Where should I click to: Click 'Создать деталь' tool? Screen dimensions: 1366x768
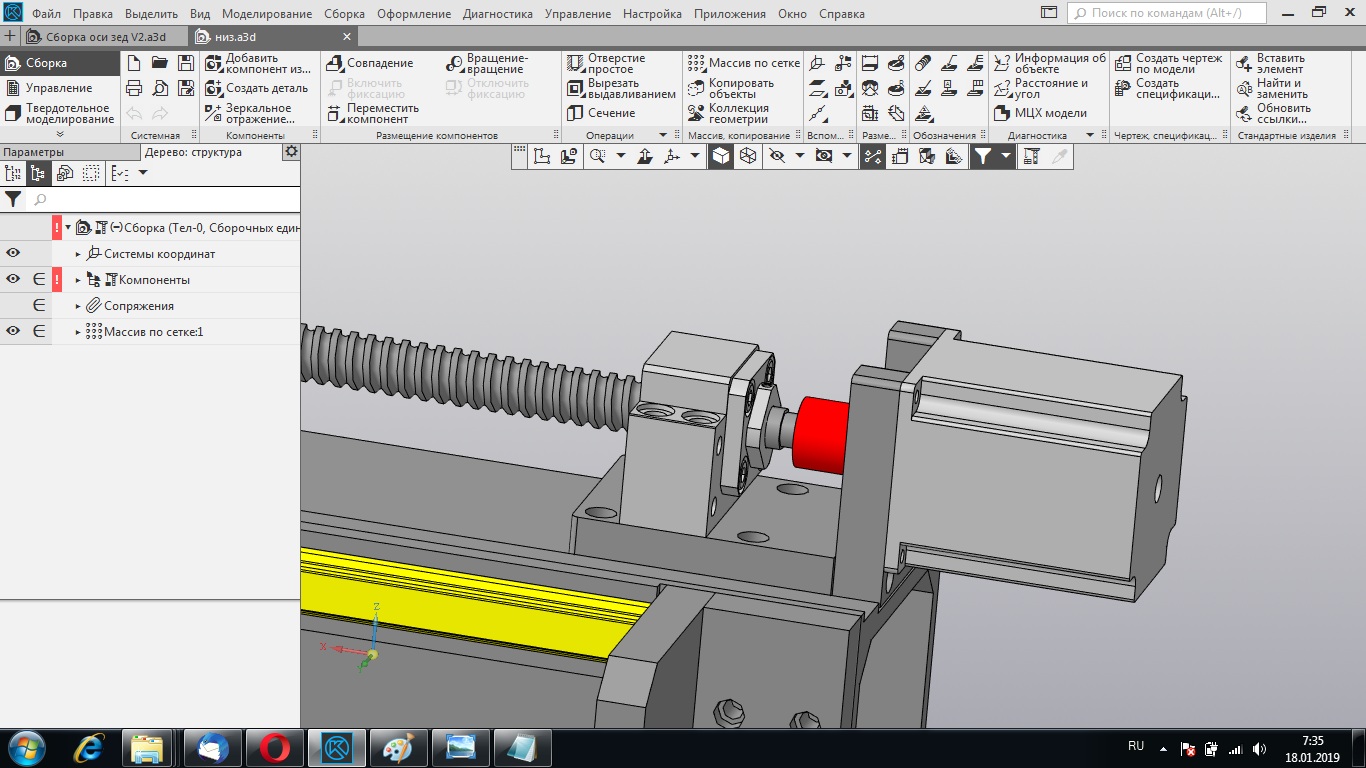click(x=256, y=88)
